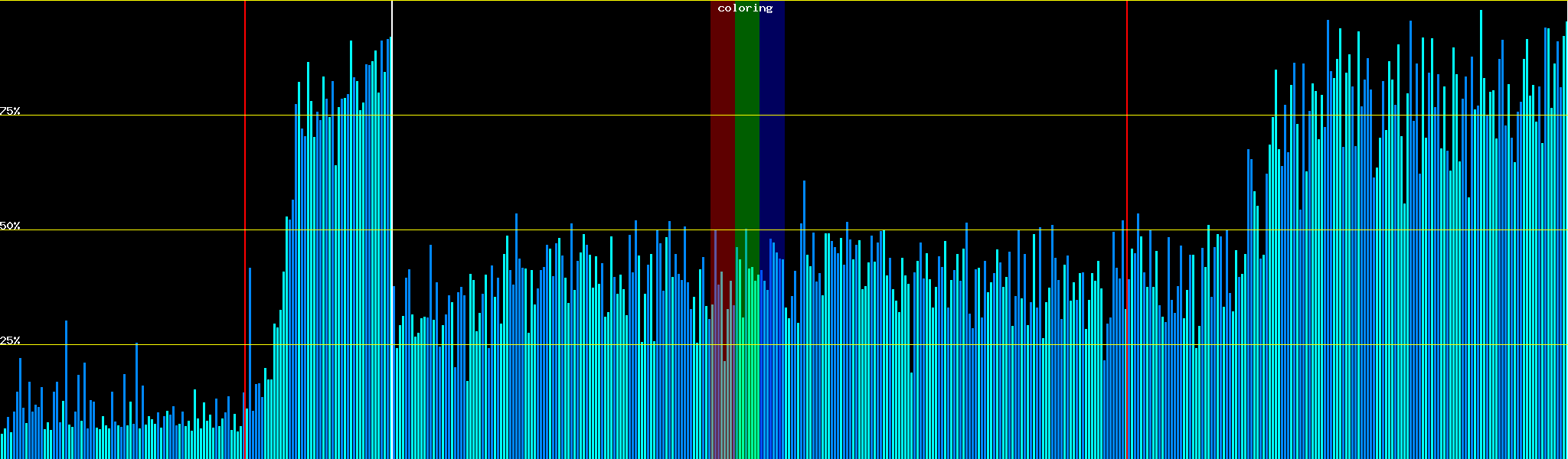
Task: Click the yellow 25% gridline
Action: point(919,345)
